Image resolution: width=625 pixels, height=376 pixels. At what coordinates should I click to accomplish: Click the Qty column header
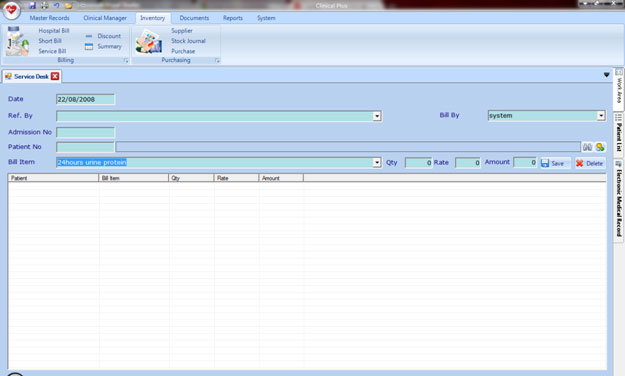click(191, 178)
